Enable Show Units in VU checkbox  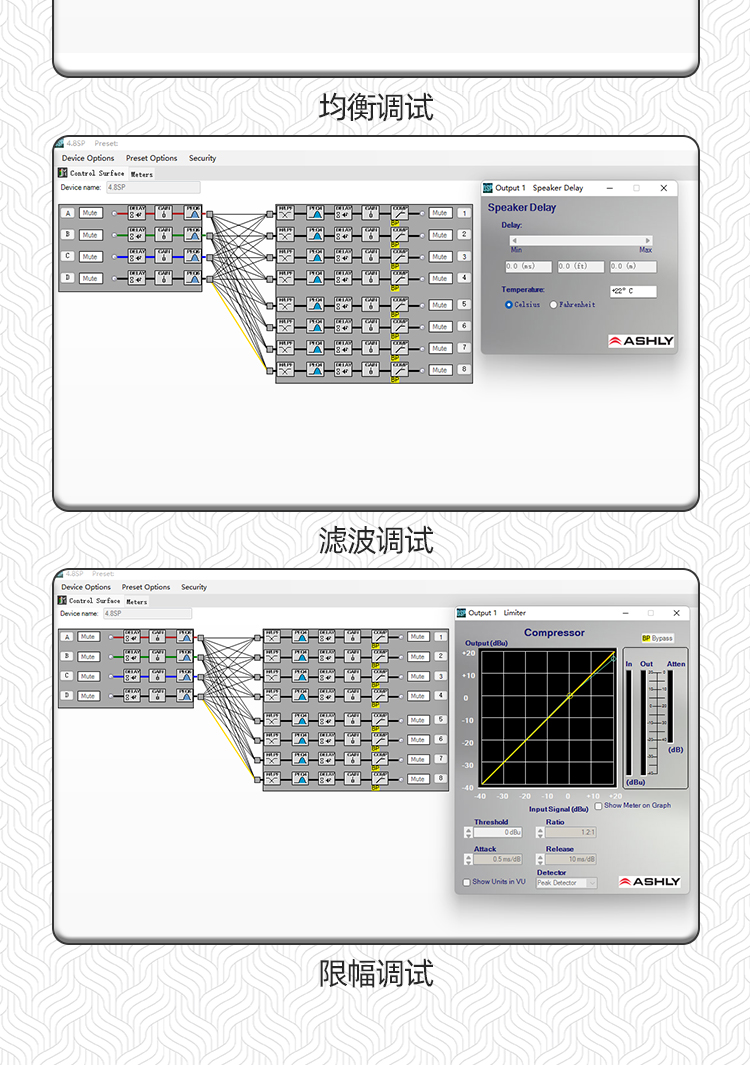(x=467, y=882)
